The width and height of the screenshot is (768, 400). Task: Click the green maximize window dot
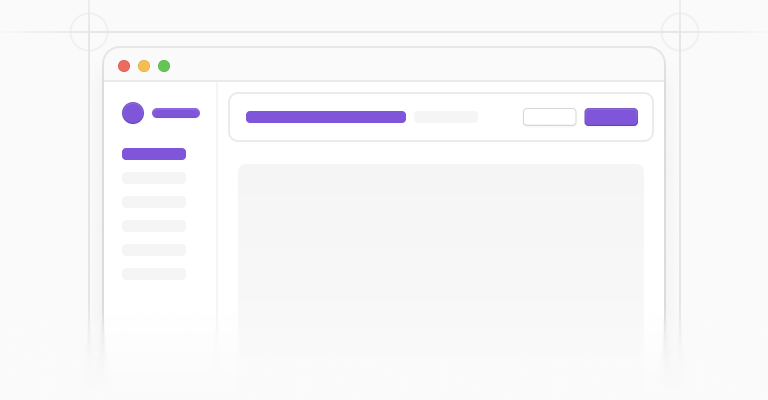point(164,66)
